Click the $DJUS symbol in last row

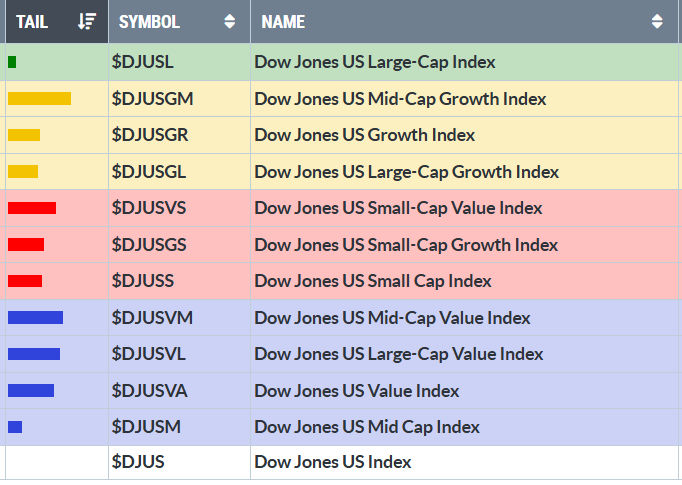tap(138, 462)
